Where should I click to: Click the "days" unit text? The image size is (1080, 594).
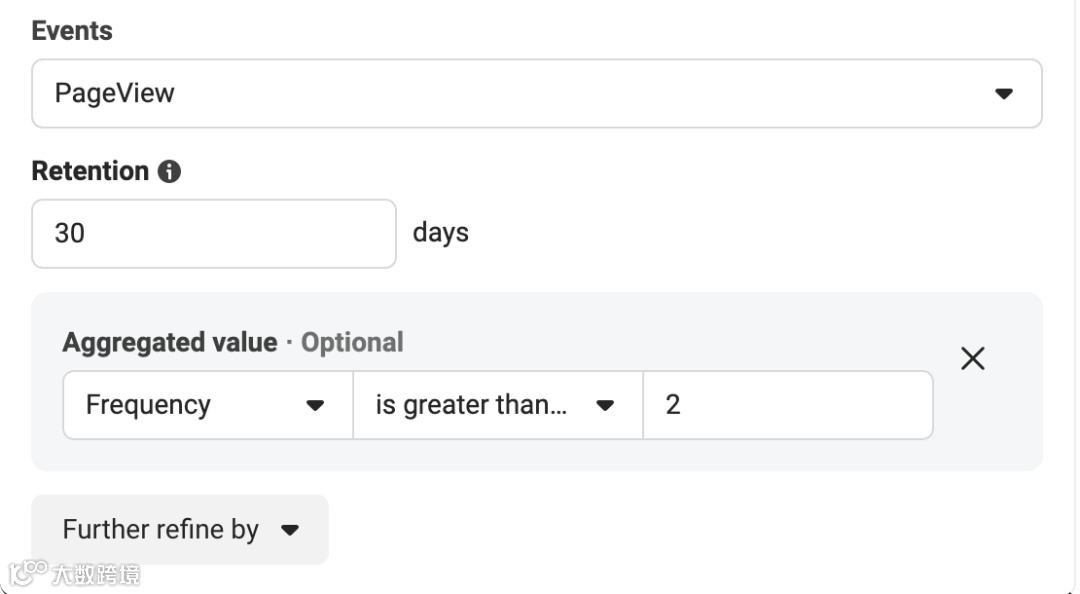pyautogui.click(x=440, y=233)
